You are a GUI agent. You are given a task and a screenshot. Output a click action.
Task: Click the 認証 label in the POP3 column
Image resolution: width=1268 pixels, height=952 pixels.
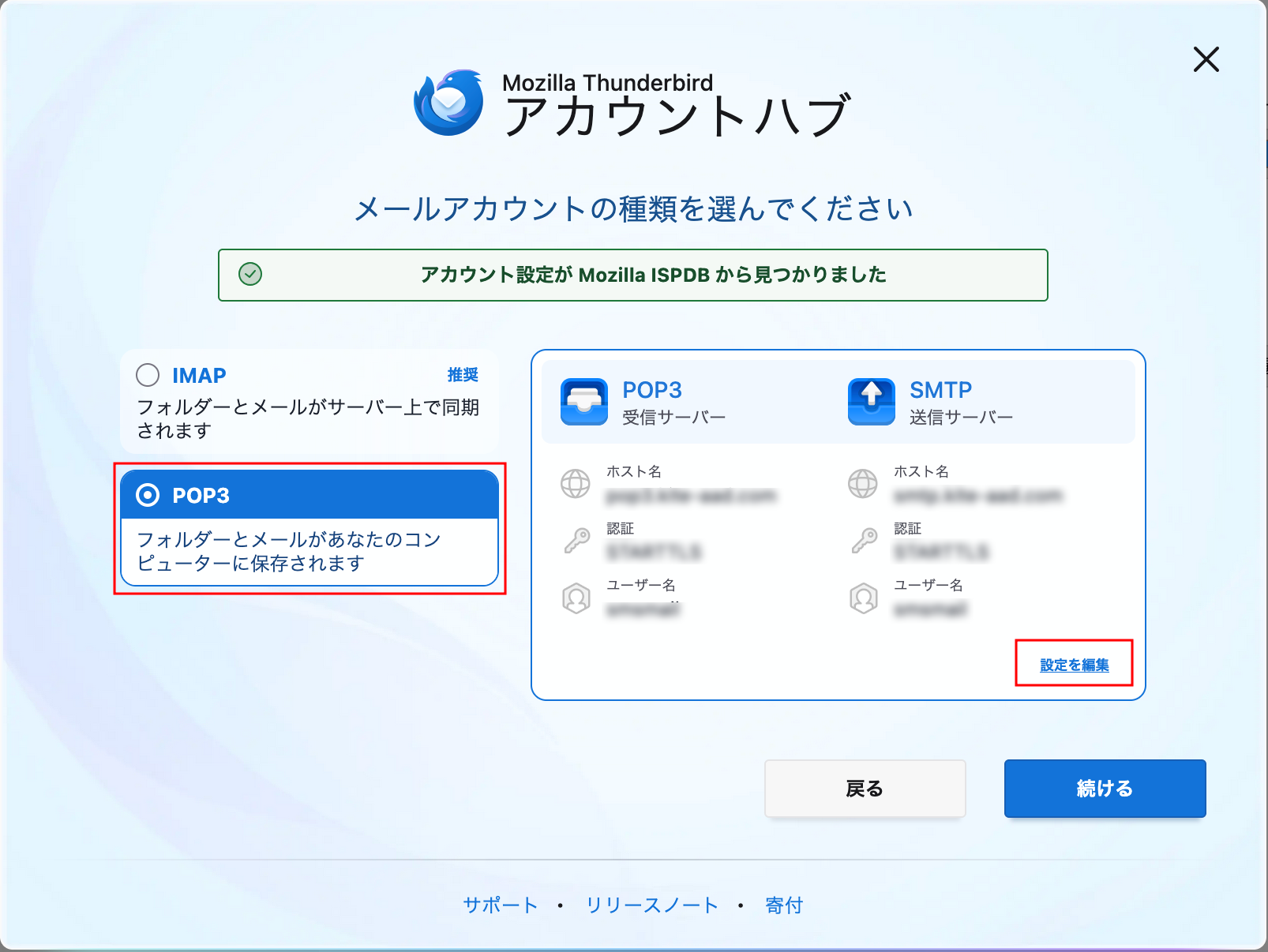(x=621, y=528)
